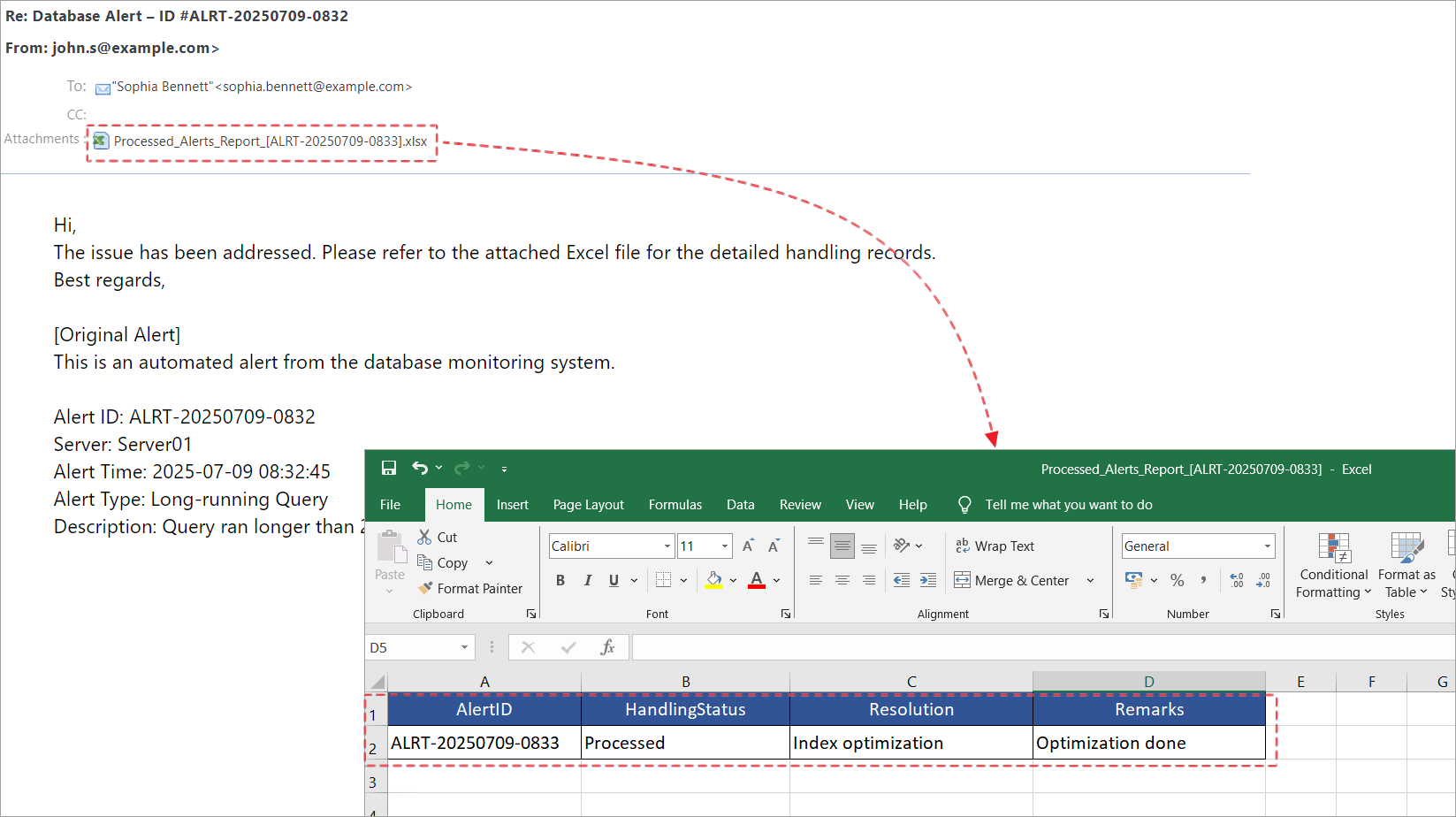
Task: Open the View ribbon tab
Action: (x=860, y=504)
